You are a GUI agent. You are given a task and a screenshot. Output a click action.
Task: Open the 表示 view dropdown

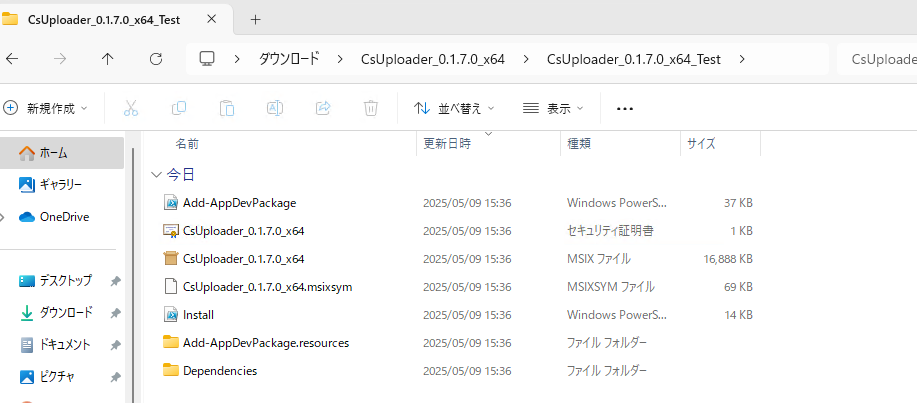553,108
